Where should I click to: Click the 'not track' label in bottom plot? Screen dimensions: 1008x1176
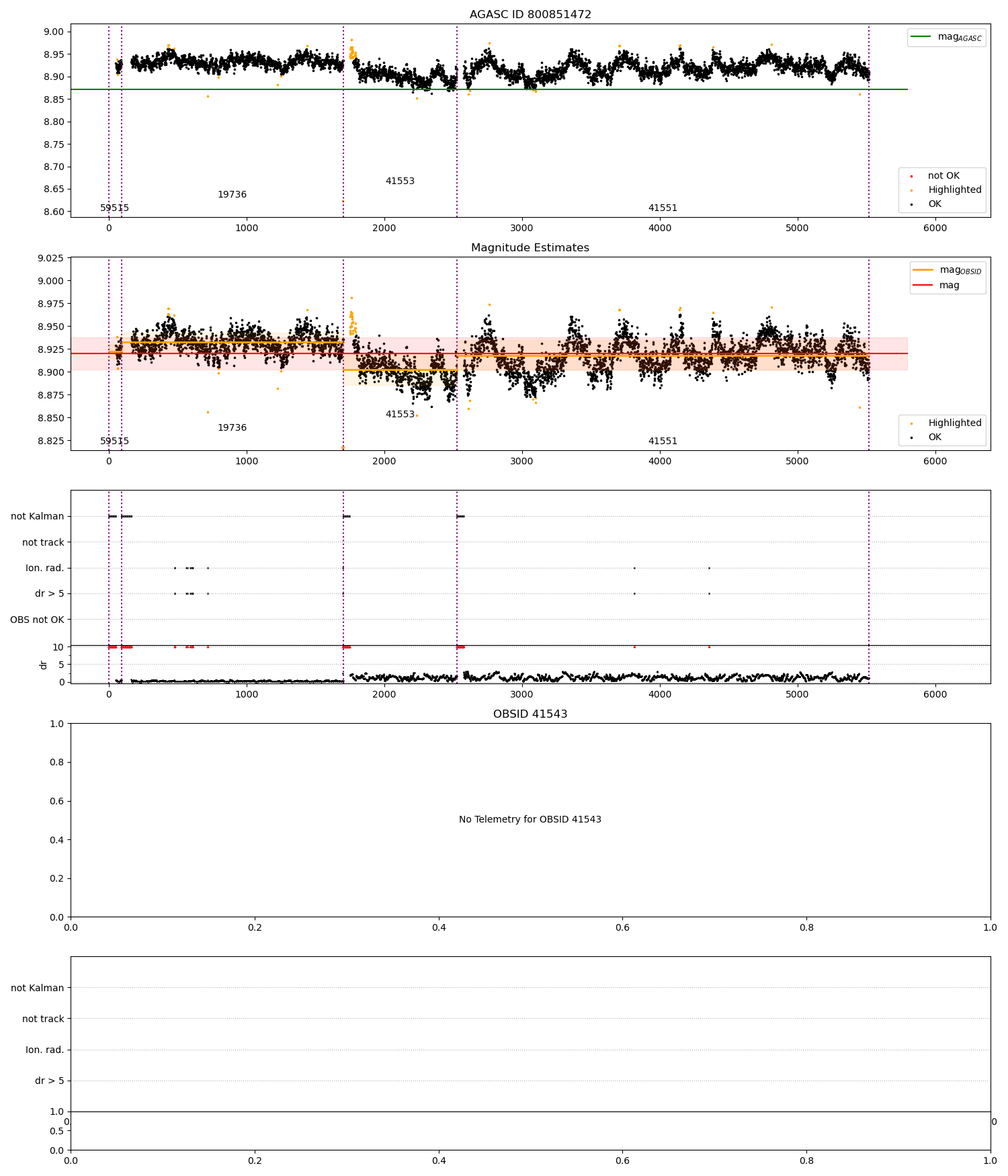(x=43, y=1019)
